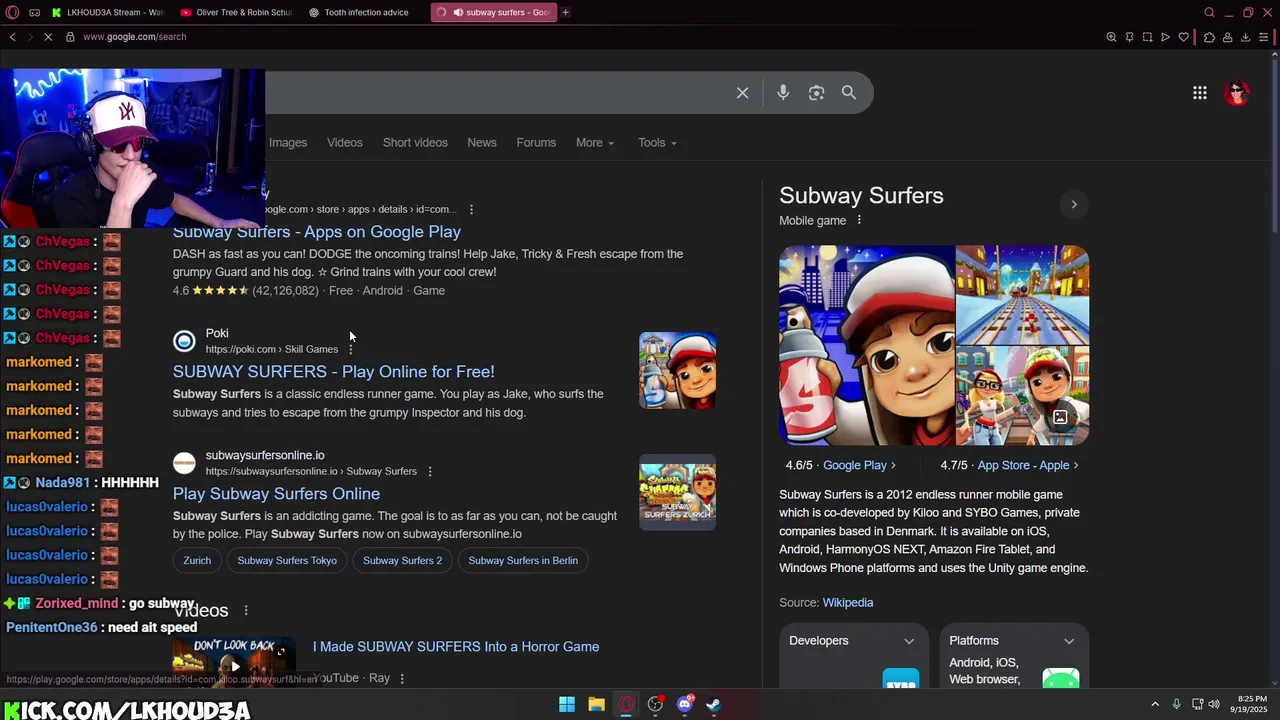Screen dimensions: 1280x720
Task: Start voice search with microphone icon
Action: pos(783,93)
